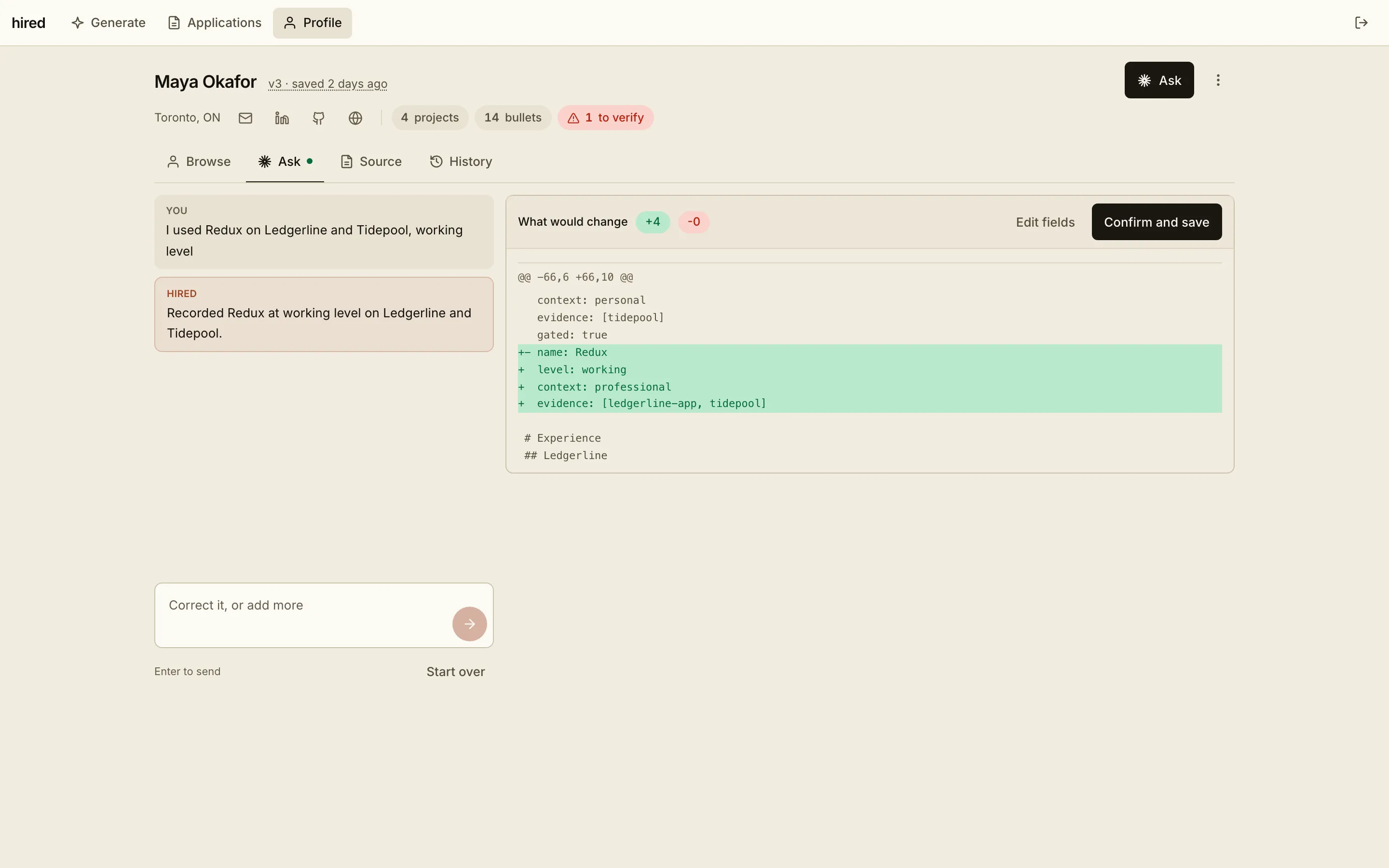Open the Generate page
The height and width of the screenshot is (868, 1389).
coord(108,23)
